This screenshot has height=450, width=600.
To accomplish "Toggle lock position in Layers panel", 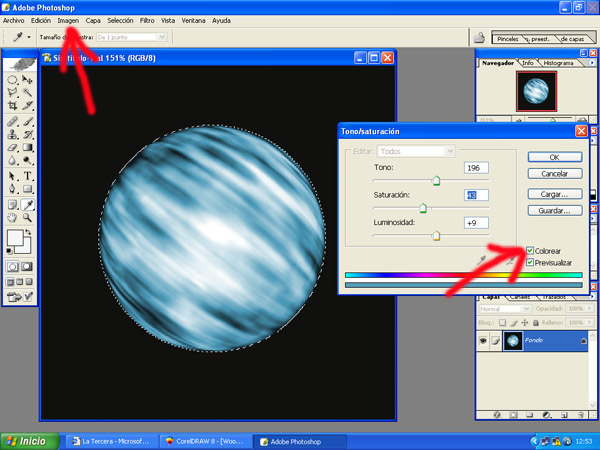I will click(x=525, y=323).
